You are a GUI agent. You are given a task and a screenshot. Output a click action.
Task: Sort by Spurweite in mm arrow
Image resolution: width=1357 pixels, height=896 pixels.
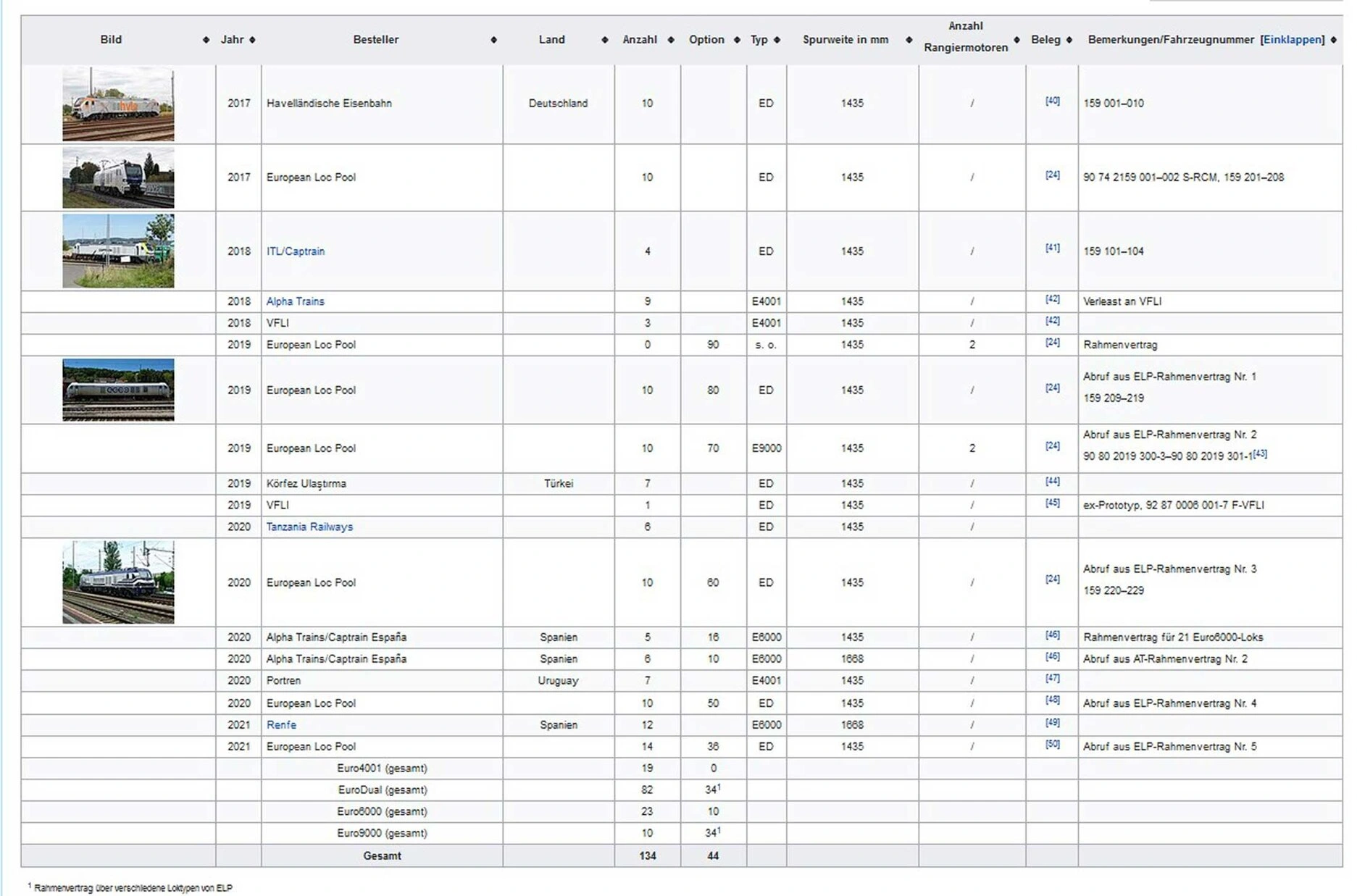909,40
